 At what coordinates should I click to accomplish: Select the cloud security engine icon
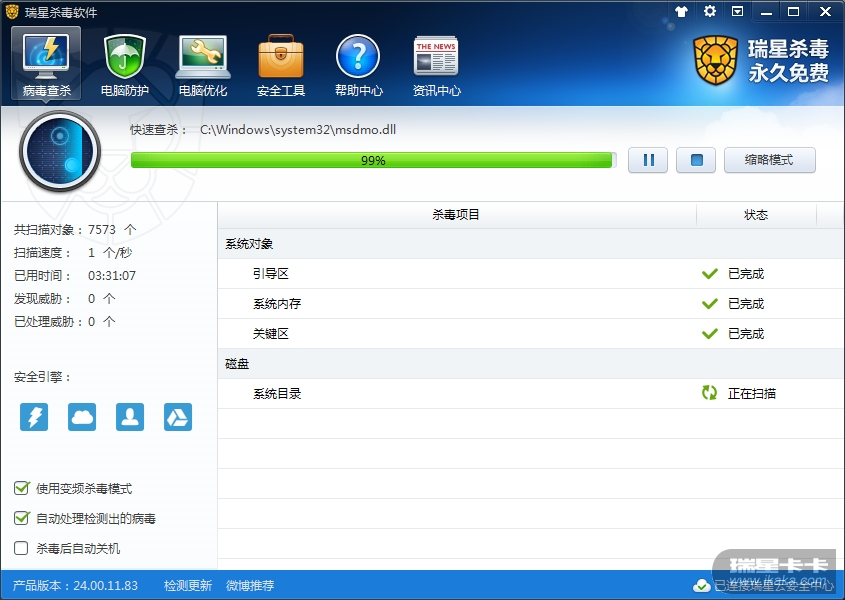[82, 417]
